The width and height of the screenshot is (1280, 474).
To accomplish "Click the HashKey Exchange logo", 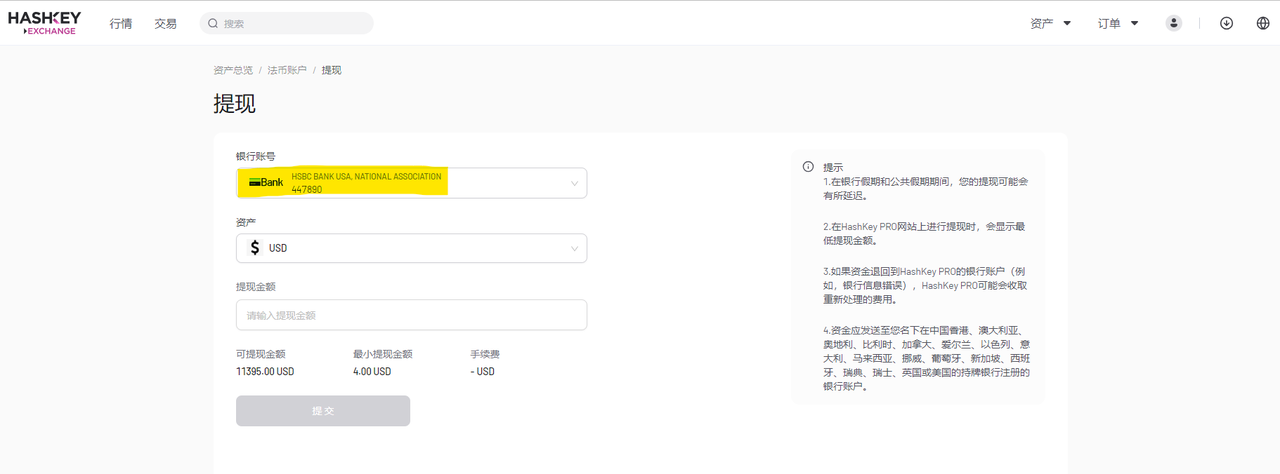I will [44, 23].
